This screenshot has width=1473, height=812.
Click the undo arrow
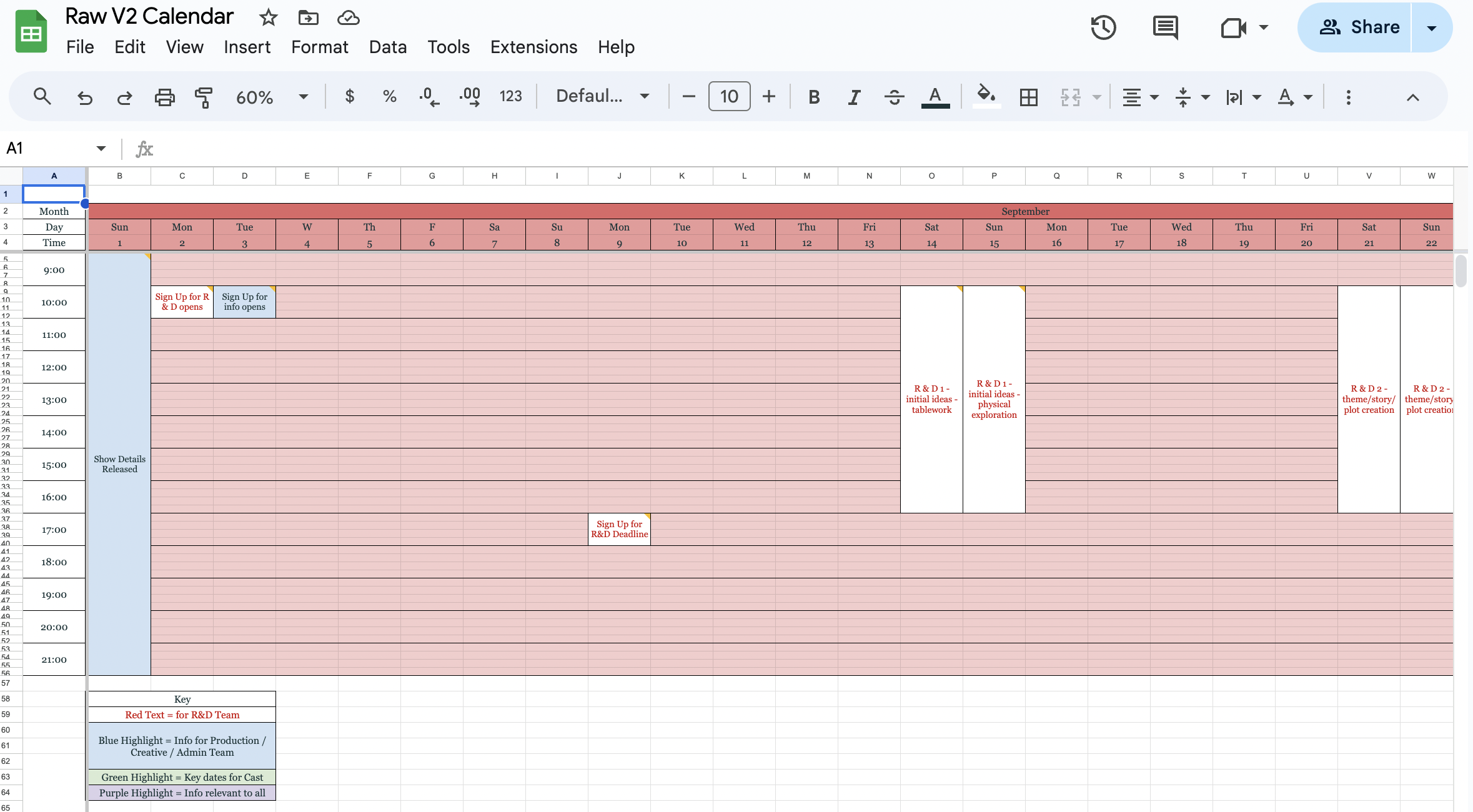84,97
